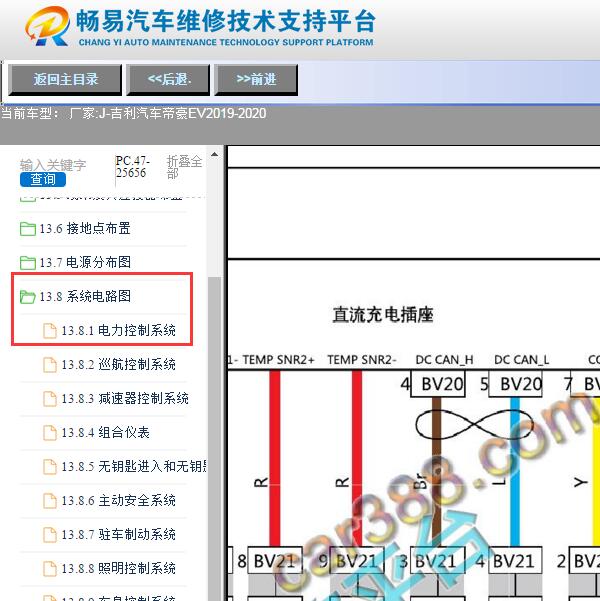Click the folder icon beside 13.6 接地点布置
Viewport: 600px width, 601px height.
click(x=28, y=229)
